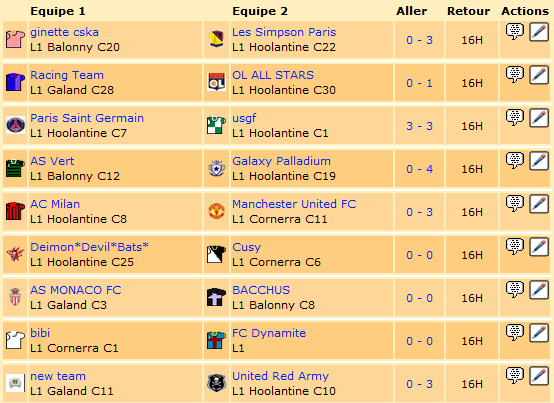Open Galaxy Palladium team page

tap(281, 161)
